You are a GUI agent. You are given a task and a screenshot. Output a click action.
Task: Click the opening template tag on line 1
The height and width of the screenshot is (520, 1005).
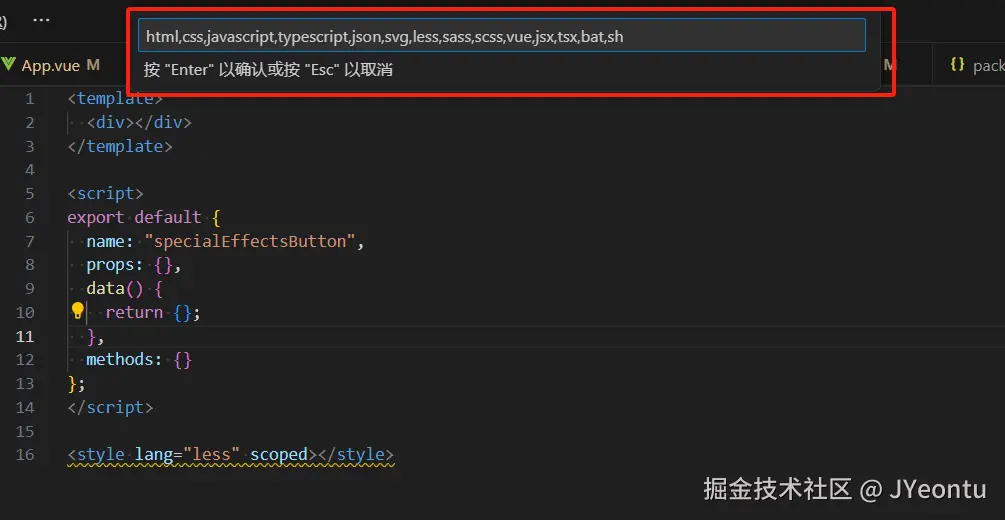click(x=115, y=99)
